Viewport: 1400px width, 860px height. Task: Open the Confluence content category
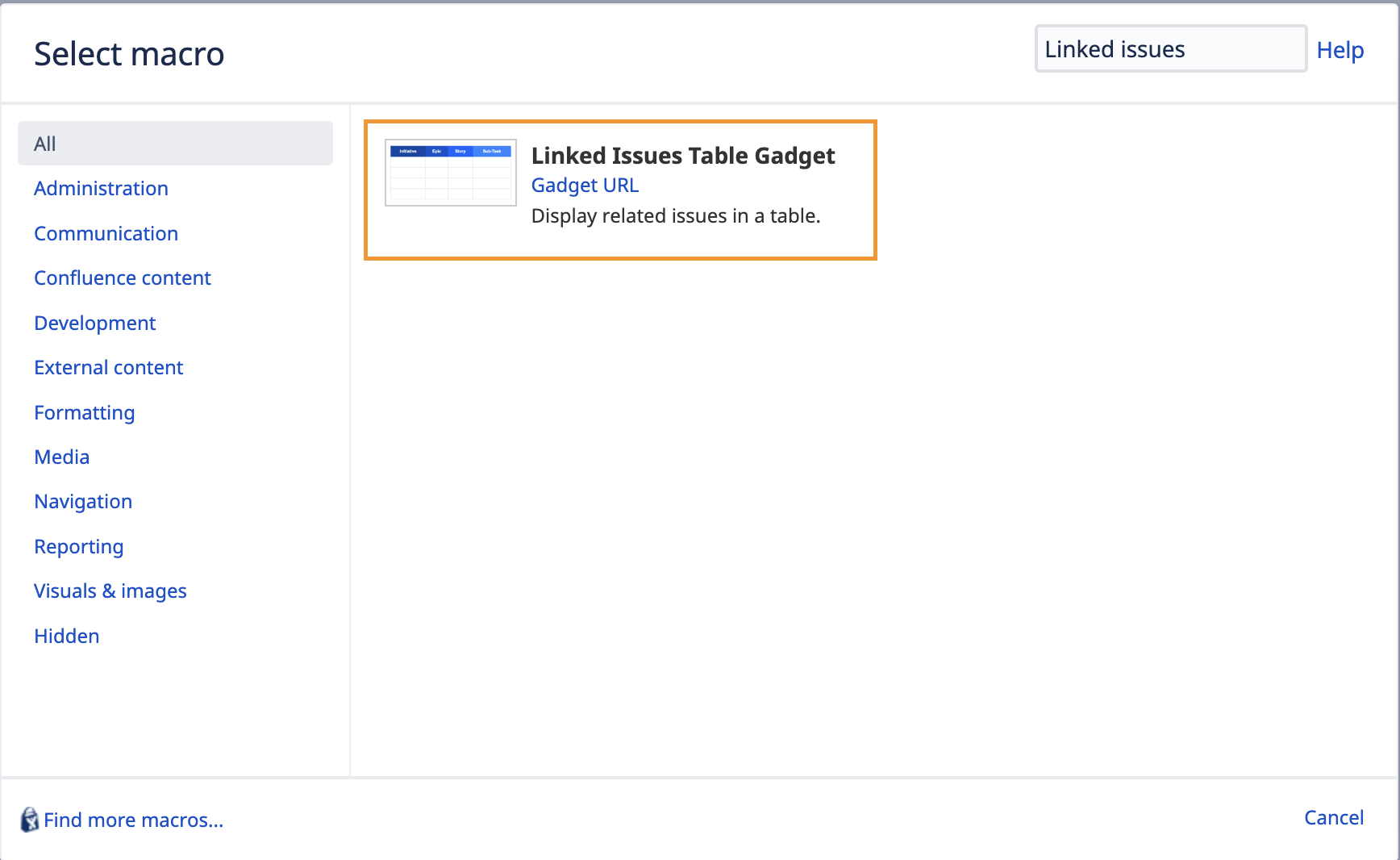click(x=122, y=278)
